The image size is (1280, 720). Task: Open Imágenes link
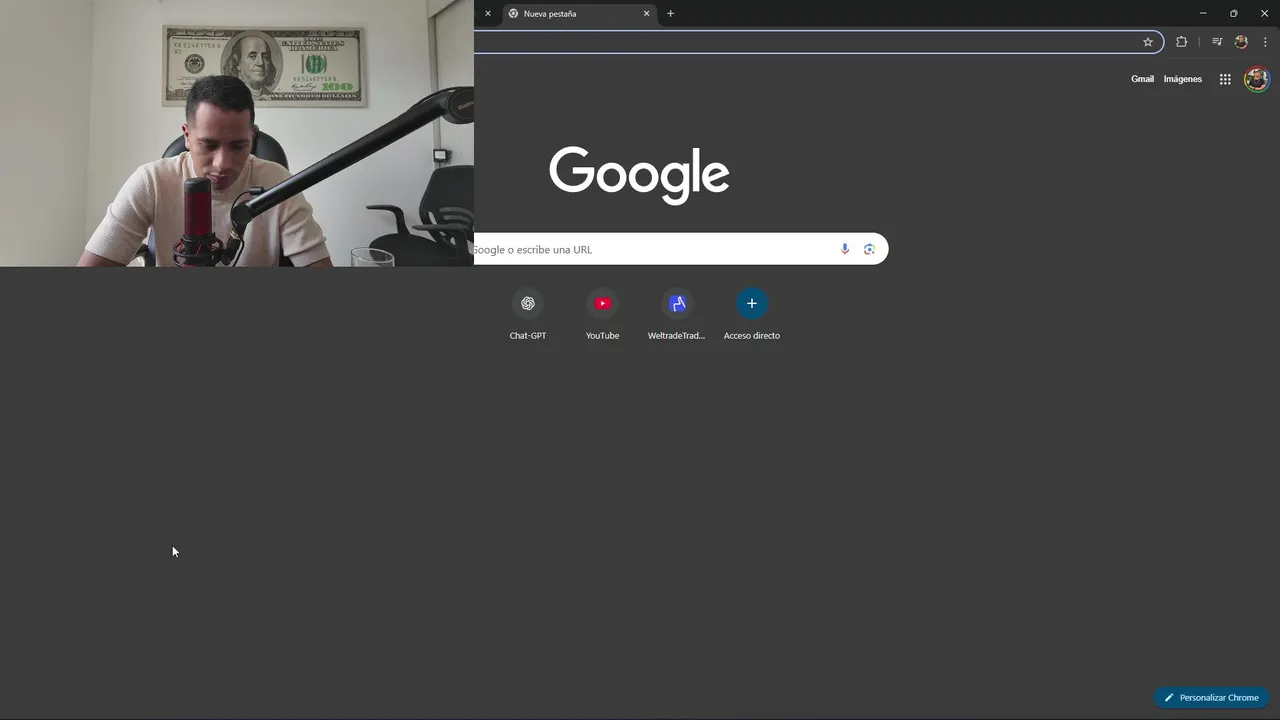pyautogui.click(x=1183, y=79)
